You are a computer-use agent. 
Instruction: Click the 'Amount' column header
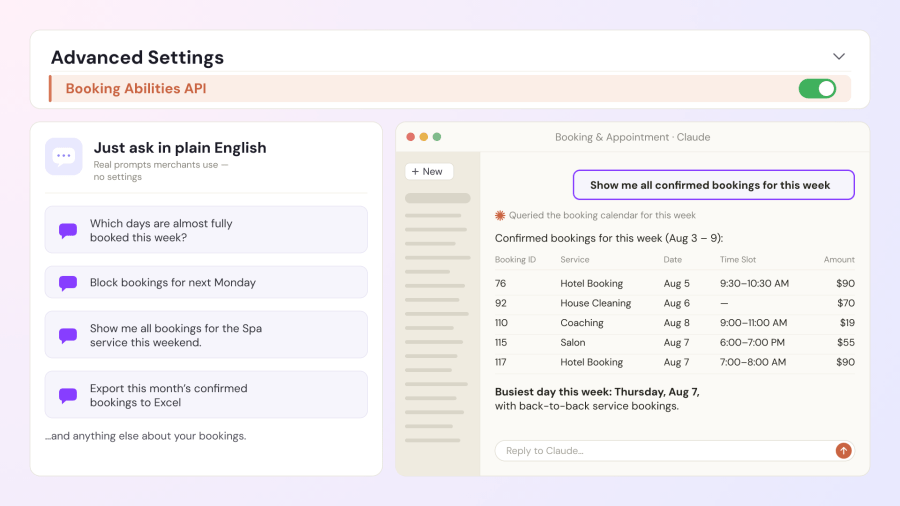tap(839, 259)
